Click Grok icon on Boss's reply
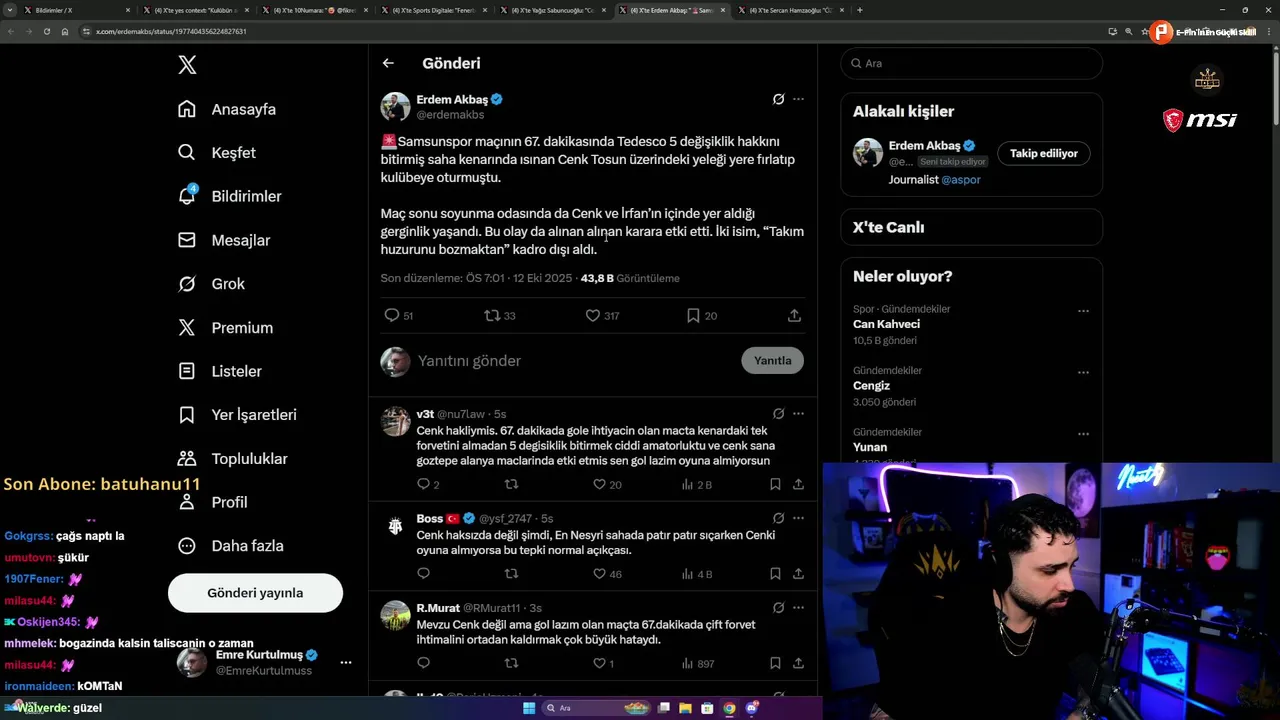Image resolution: width=1280 pixels, height=720 pixels. pyautogui.click(x=778, y=518)
